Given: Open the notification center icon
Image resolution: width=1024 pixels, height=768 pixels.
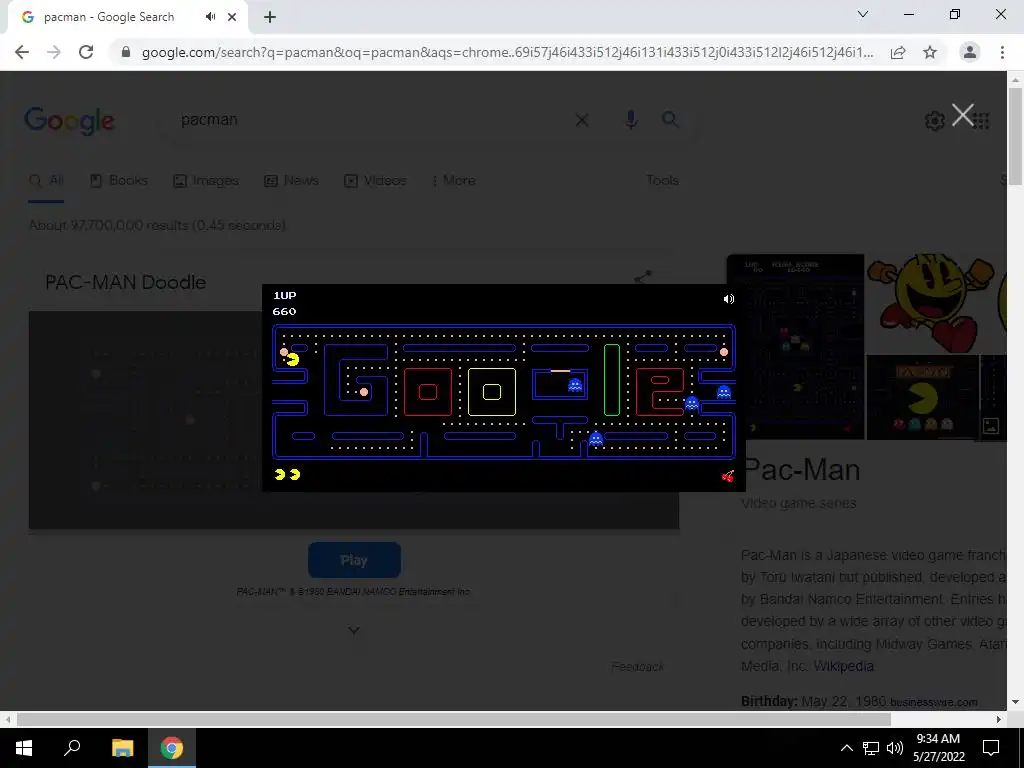Looking at the screenshot, I should point(991,748).
